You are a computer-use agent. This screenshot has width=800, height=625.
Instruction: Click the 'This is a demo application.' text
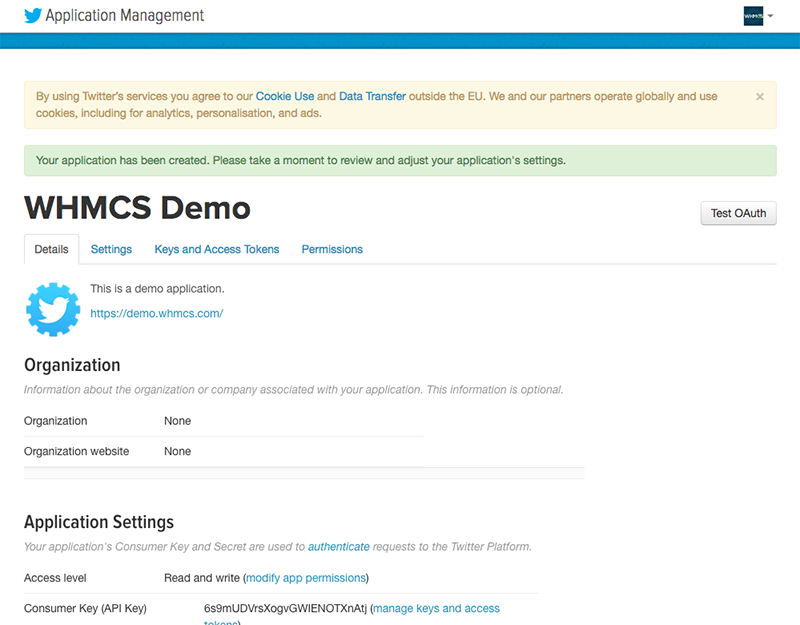click(x=157, y=288)
